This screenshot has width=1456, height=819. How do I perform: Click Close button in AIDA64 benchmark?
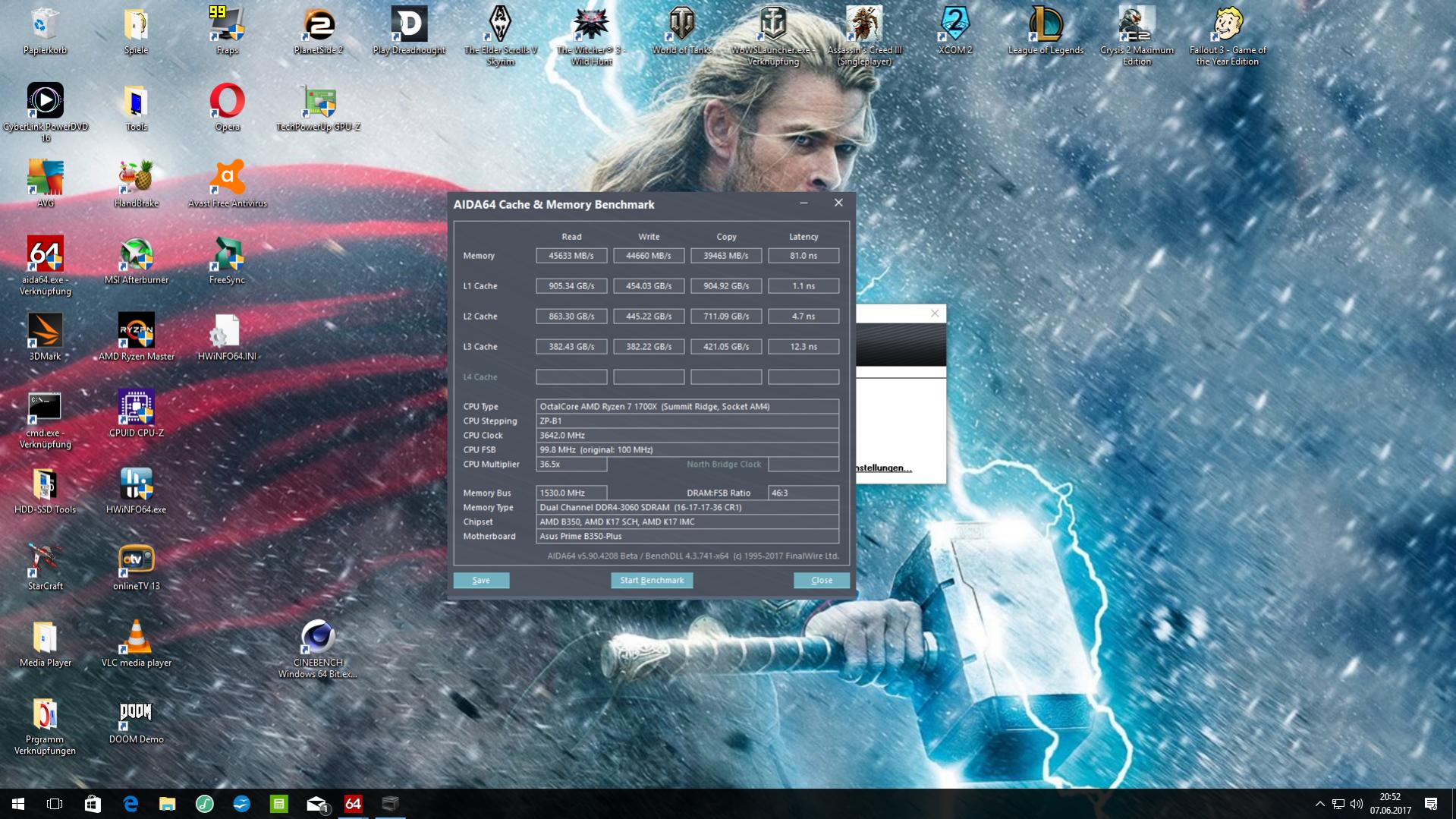pyautogui.click(x=821, y=580)
